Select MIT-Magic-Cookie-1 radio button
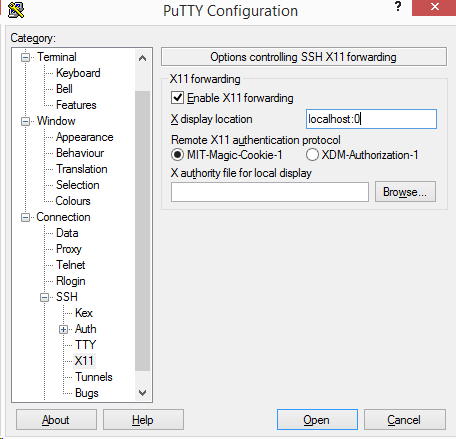 pyautogui.click(x=177, y=155)
